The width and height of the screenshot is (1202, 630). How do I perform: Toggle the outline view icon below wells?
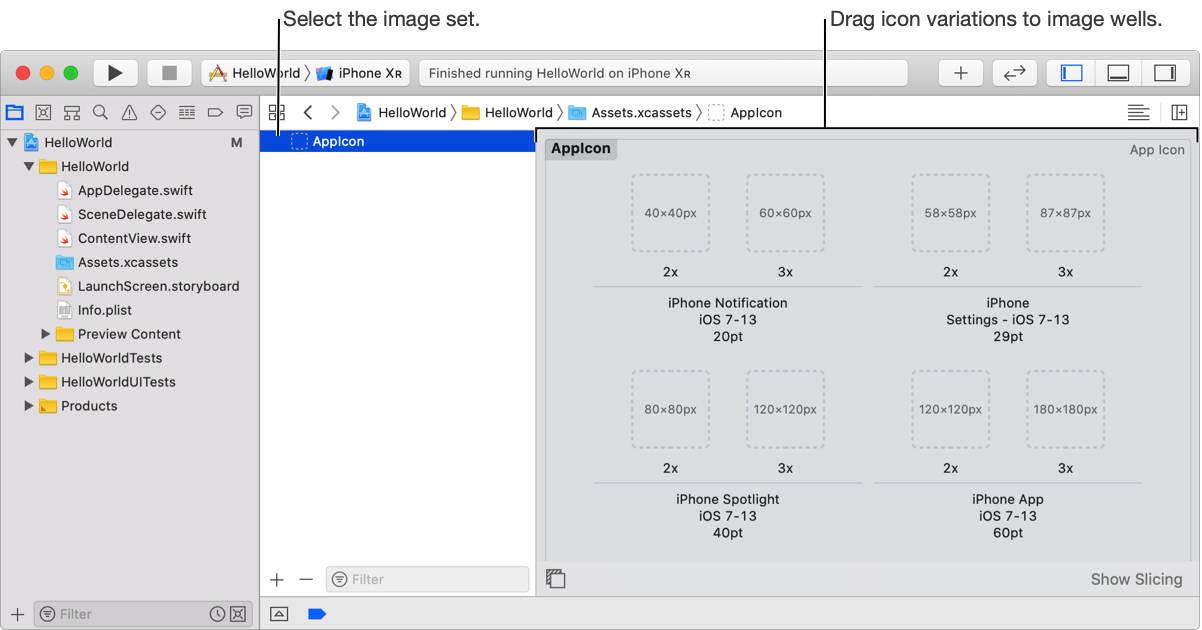coord(556,579)
